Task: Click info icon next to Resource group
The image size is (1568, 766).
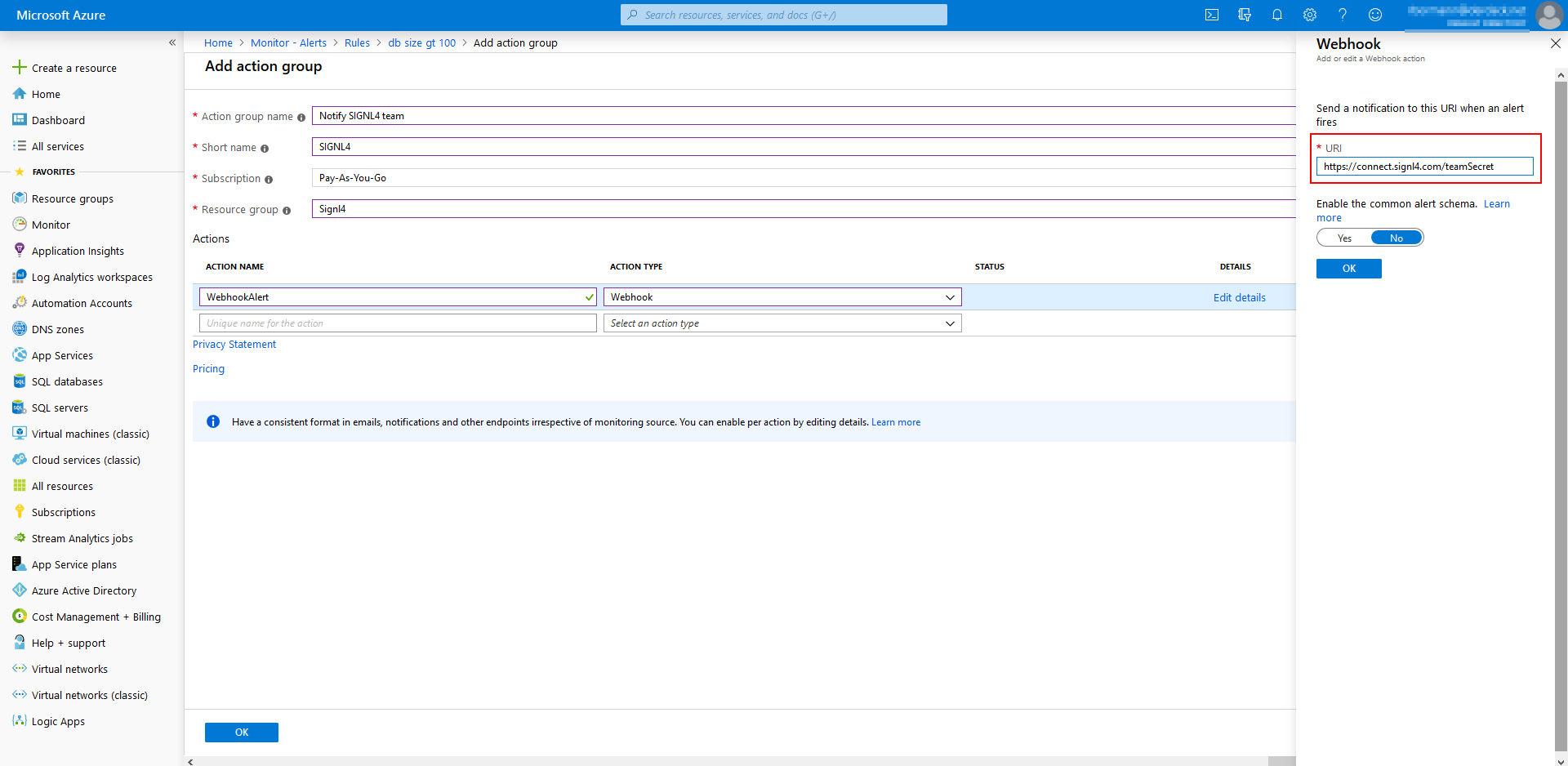Action: click(287, 211)
